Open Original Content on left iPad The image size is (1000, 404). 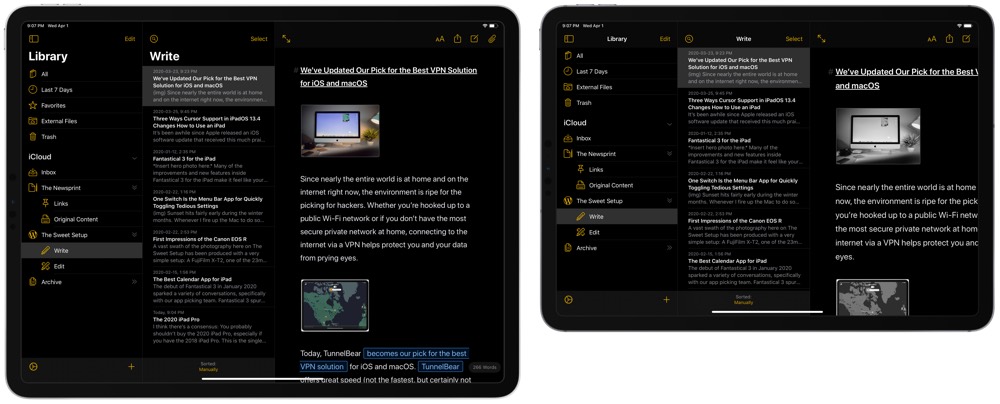pos(82,220)
